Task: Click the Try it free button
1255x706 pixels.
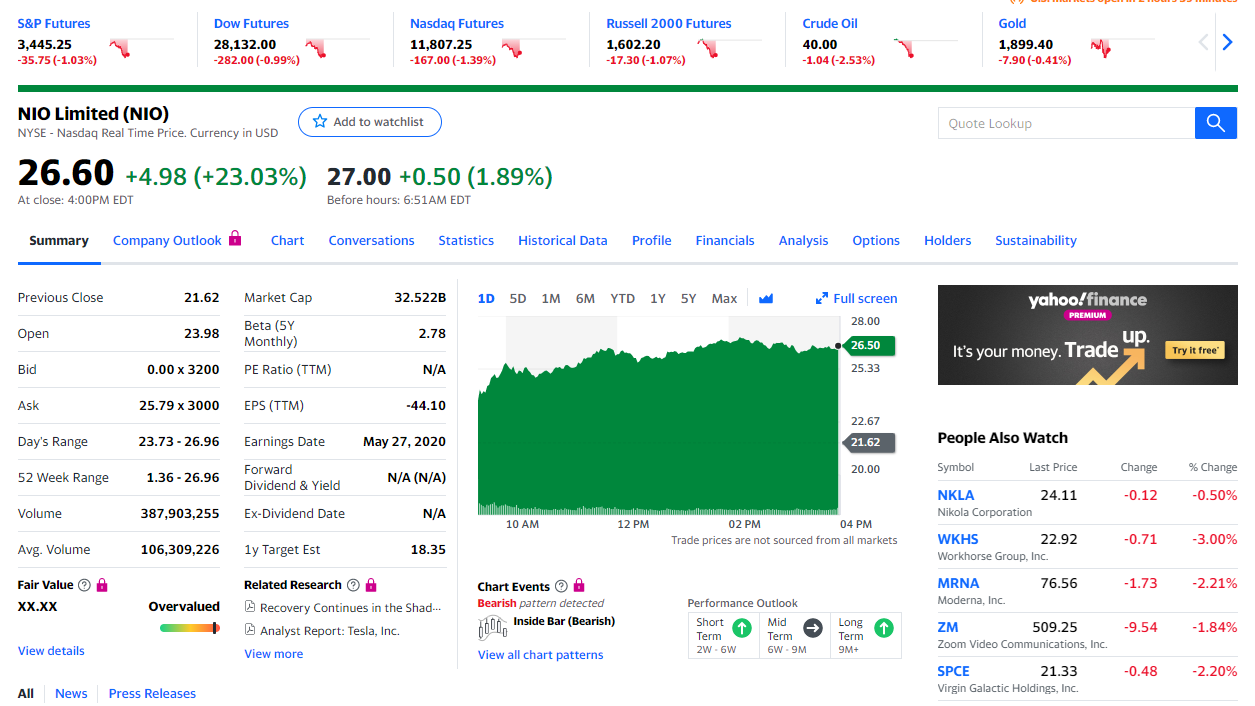Action: coord(1195,350)
